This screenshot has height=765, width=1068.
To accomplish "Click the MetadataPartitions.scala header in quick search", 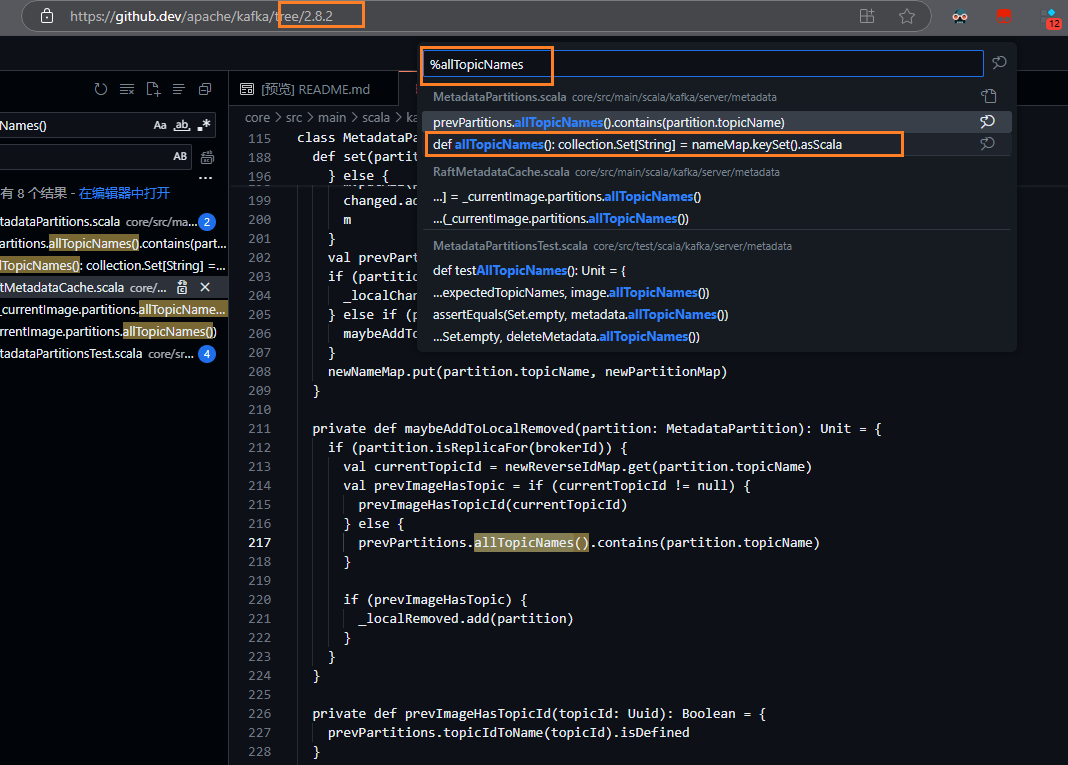I will [499, 97].
